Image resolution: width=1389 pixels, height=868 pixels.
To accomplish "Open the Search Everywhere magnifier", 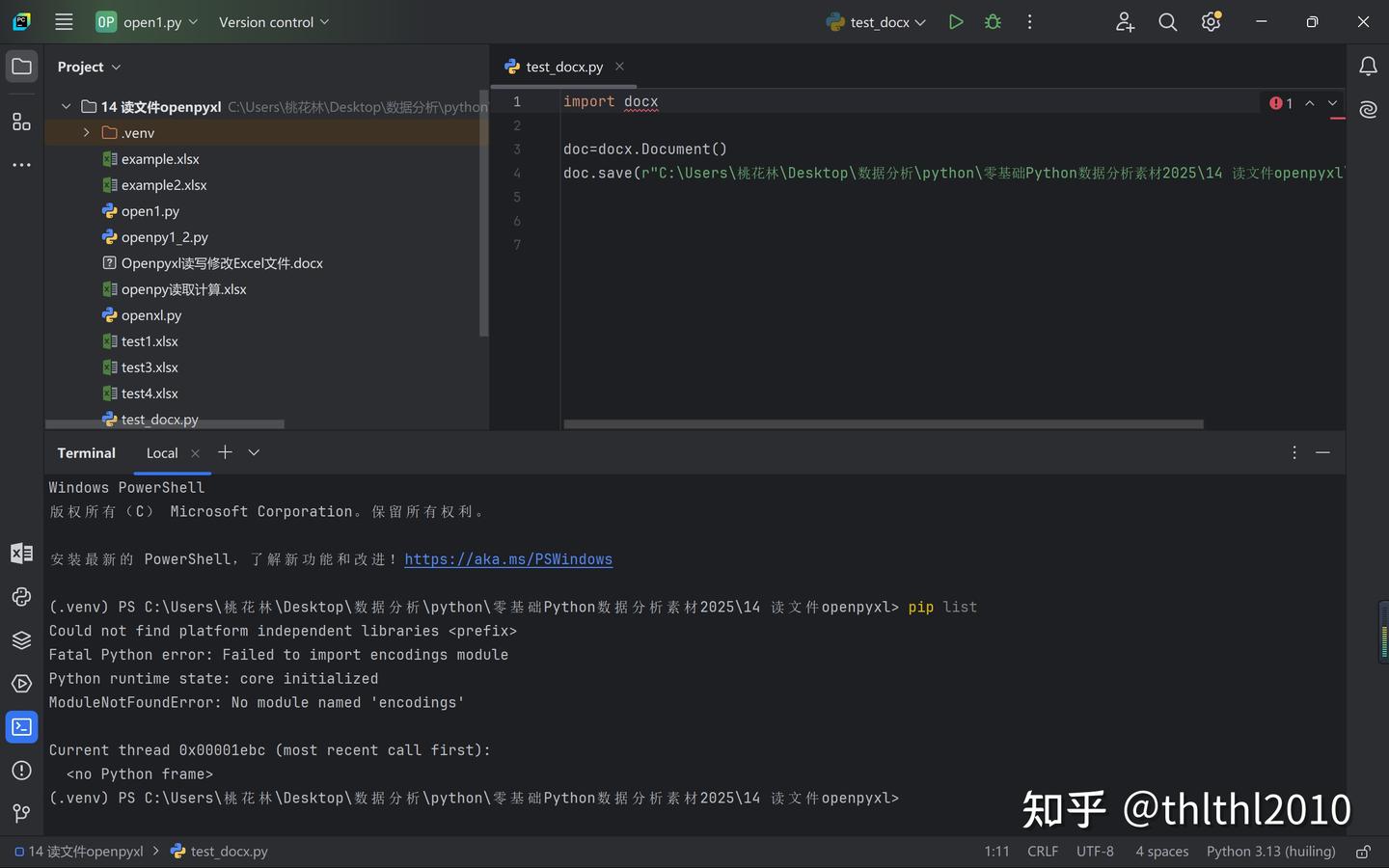I will tap(1167, 21).
